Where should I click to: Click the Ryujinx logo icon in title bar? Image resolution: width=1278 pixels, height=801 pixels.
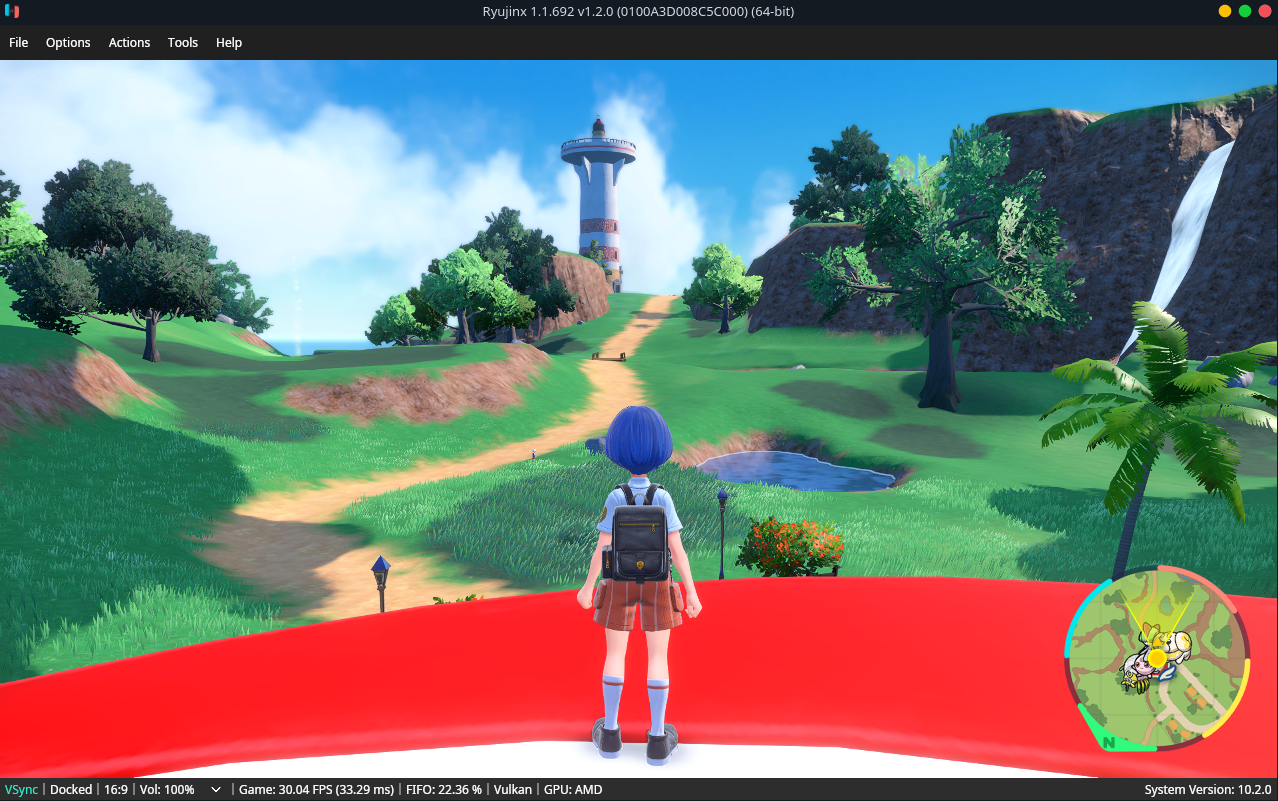click(x=12, y=11)
